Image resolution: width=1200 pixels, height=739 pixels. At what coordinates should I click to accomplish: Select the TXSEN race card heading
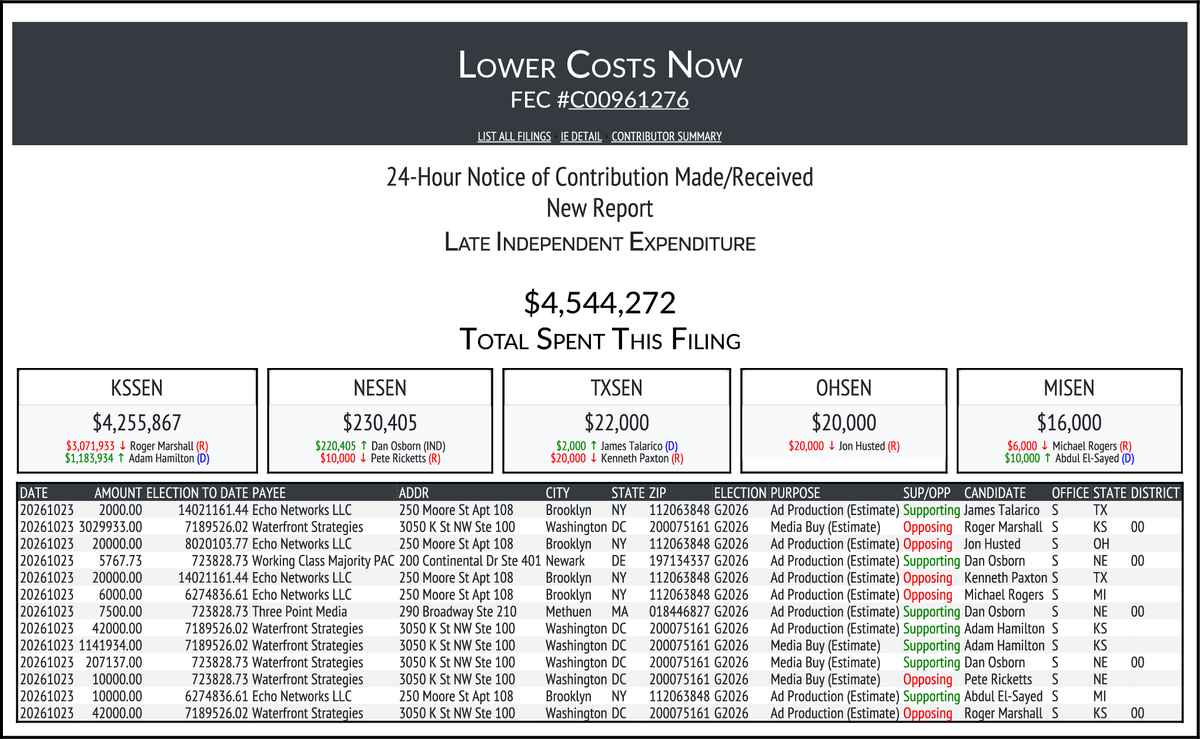click(x=616, y=388)
